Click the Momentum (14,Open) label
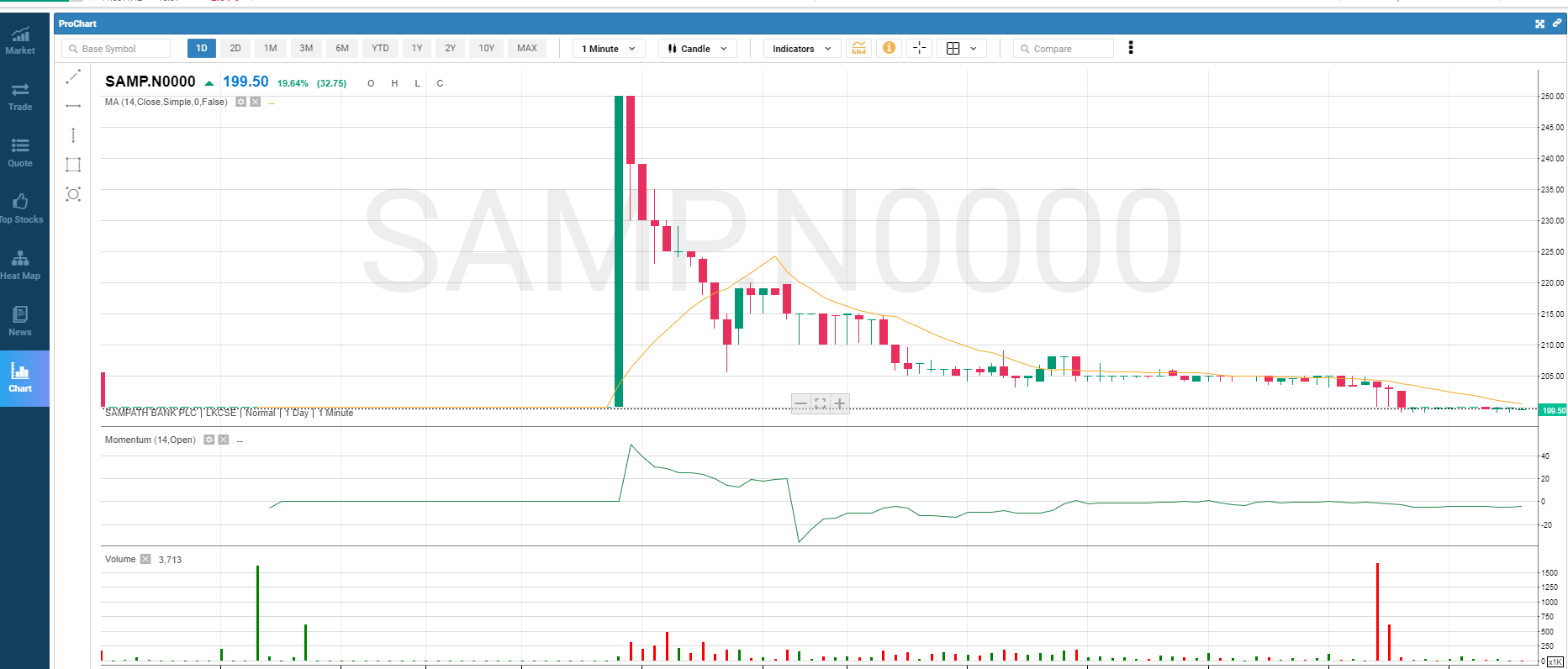Viewport: 1568px width, 669px height. coord(150,440)
